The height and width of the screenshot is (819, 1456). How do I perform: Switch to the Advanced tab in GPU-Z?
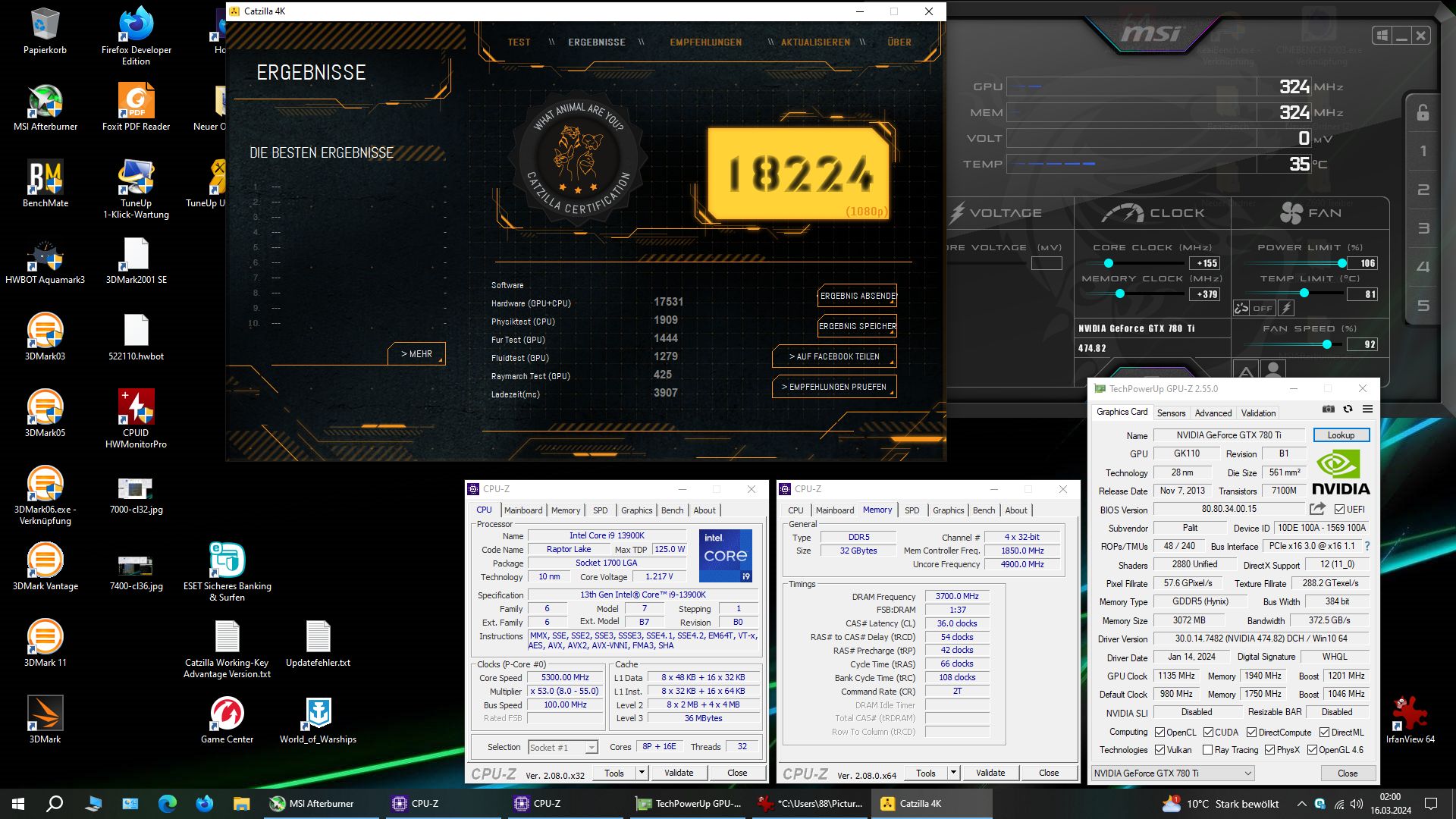[1213, 413]
